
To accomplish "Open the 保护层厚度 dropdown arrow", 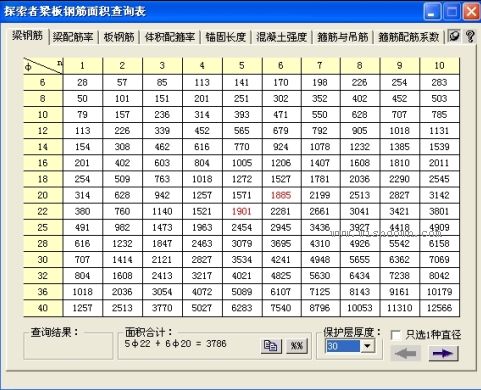I will 368,346.
